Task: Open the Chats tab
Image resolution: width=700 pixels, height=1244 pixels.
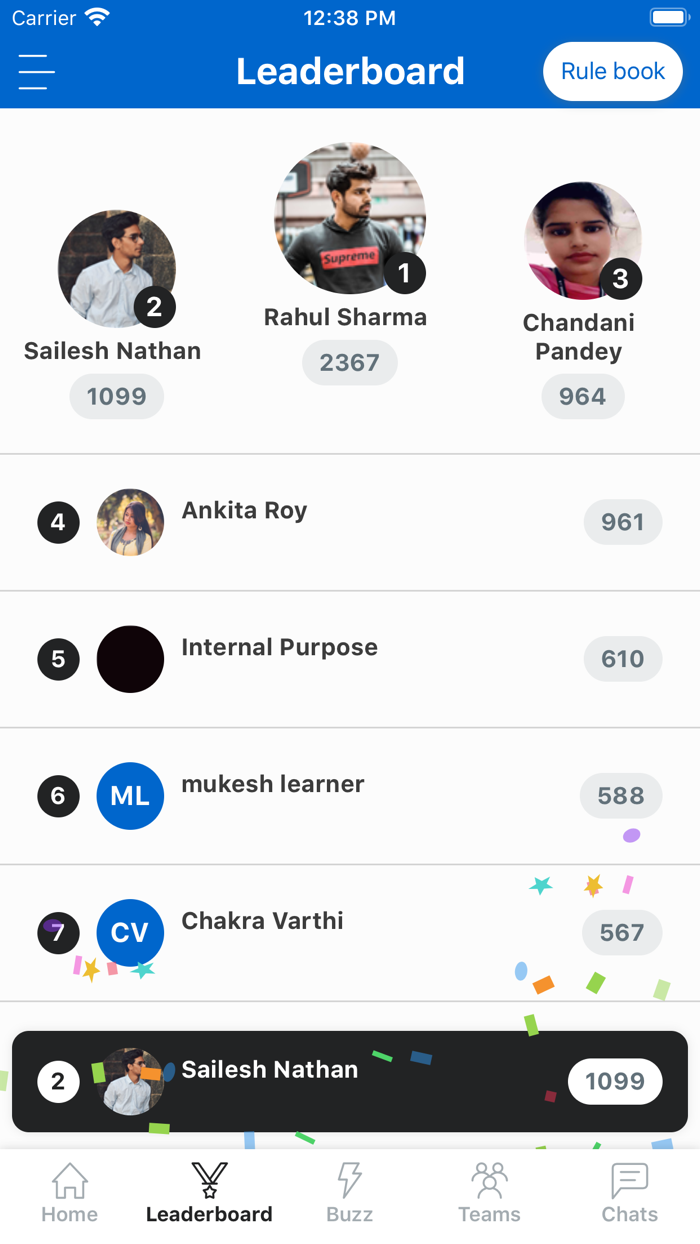Action: click(x=629, y=1193)
